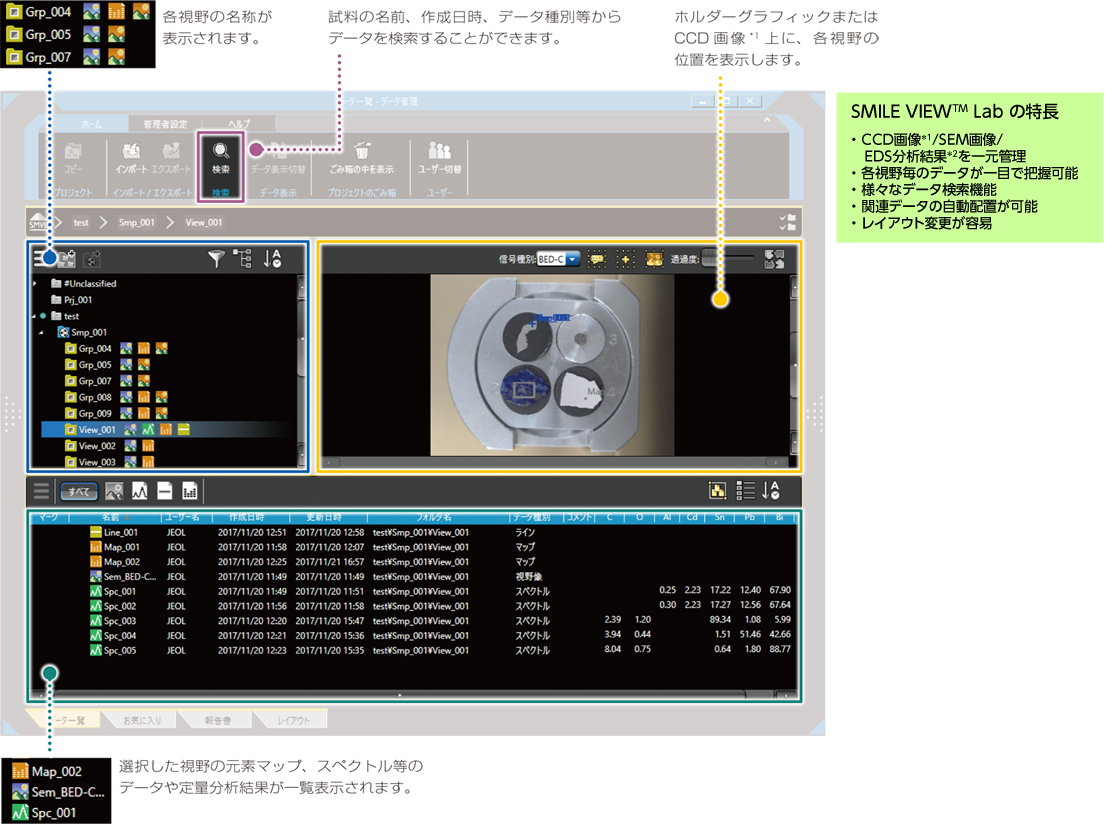Toggle the SEM image filter in the list toolbar
The width and height of the screenshot is (1120, 824).
[114, 491]
